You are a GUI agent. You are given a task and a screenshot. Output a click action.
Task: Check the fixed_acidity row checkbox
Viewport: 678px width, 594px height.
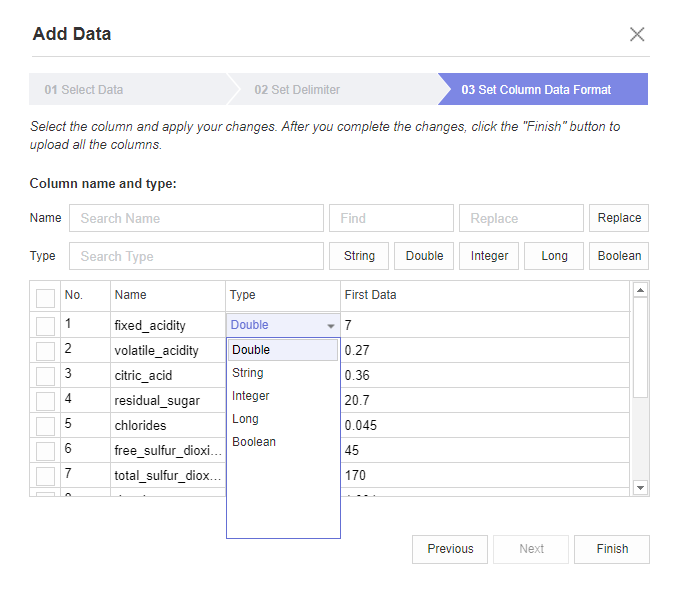[x=45, y=326]
